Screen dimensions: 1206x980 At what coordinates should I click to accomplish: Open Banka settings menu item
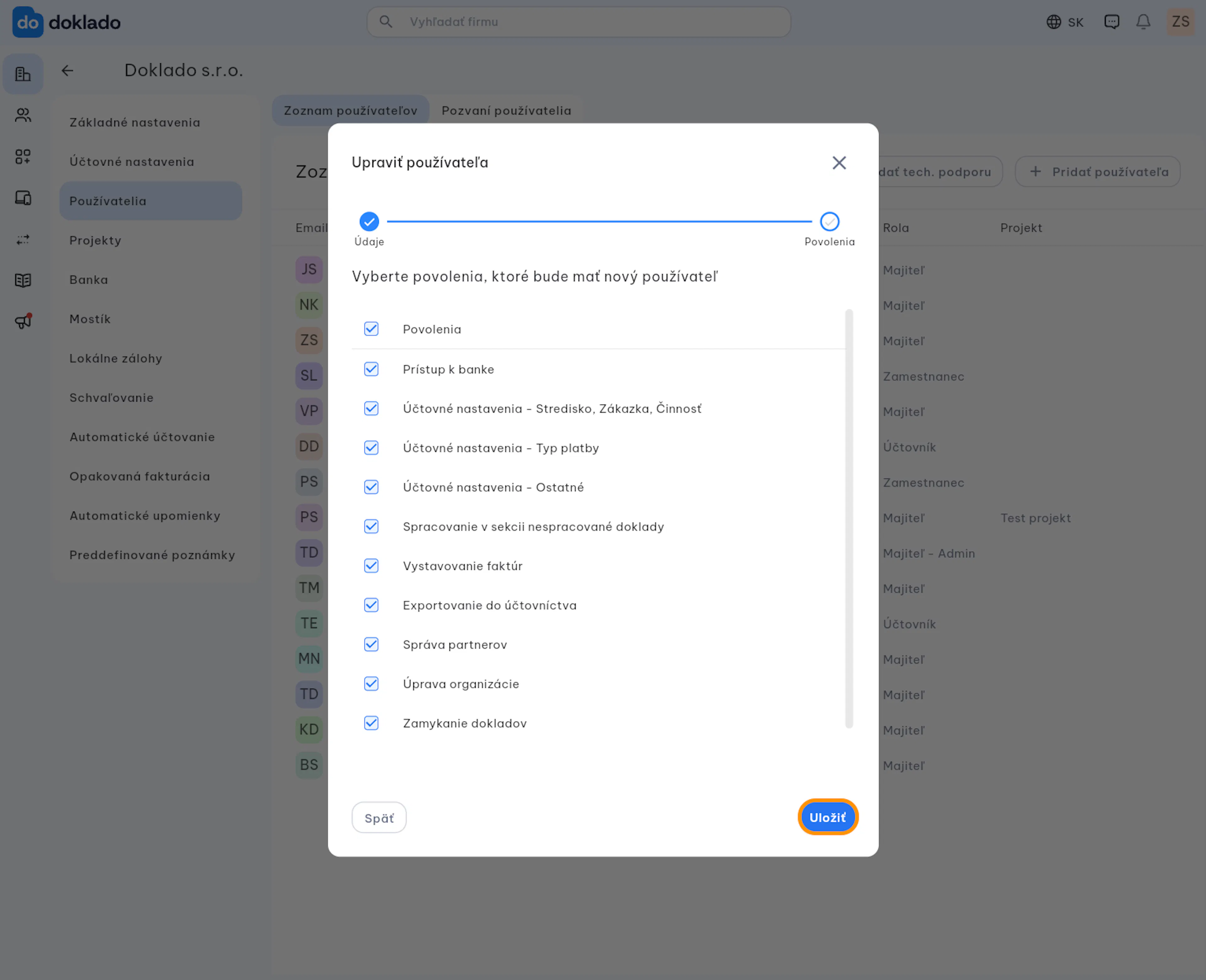(151, 280)
